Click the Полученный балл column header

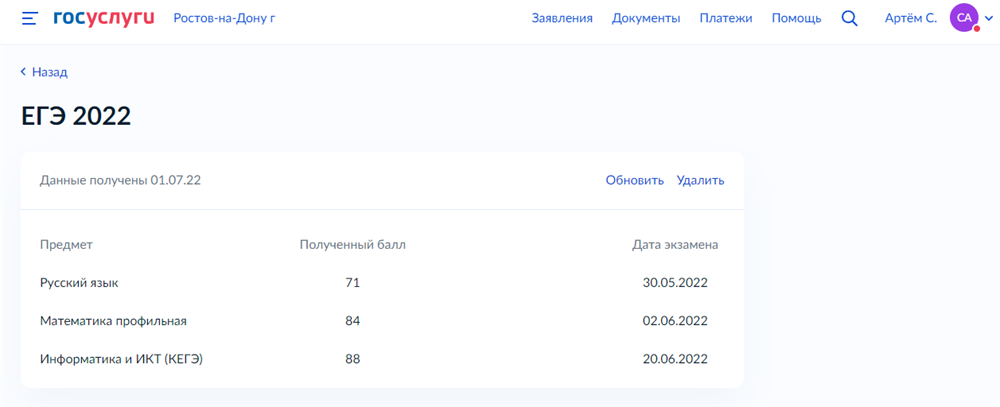coord(353,244)
